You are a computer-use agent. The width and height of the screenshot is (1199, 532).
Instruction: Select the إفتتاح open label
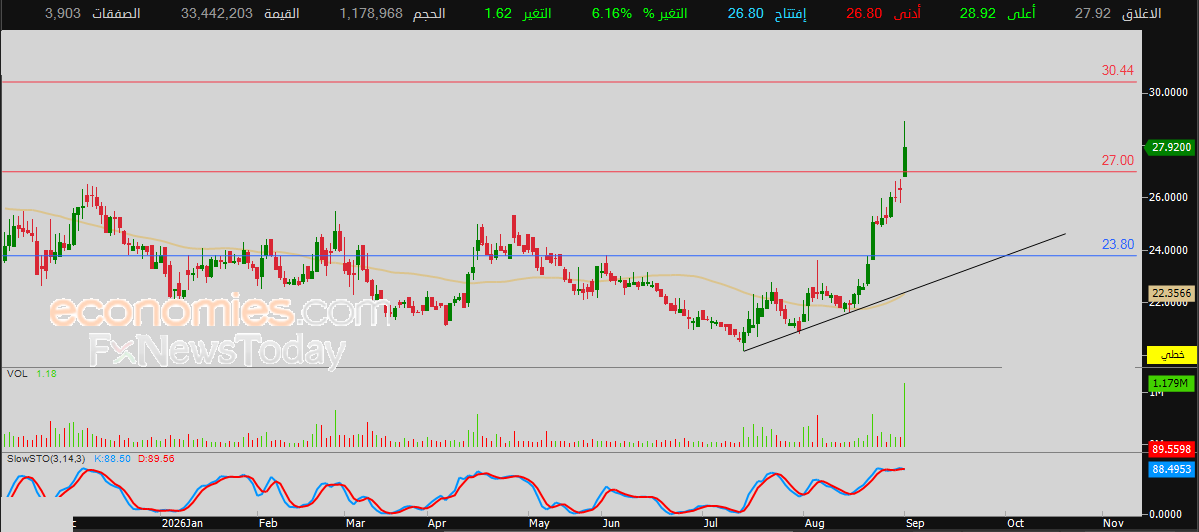click(791, 13)
